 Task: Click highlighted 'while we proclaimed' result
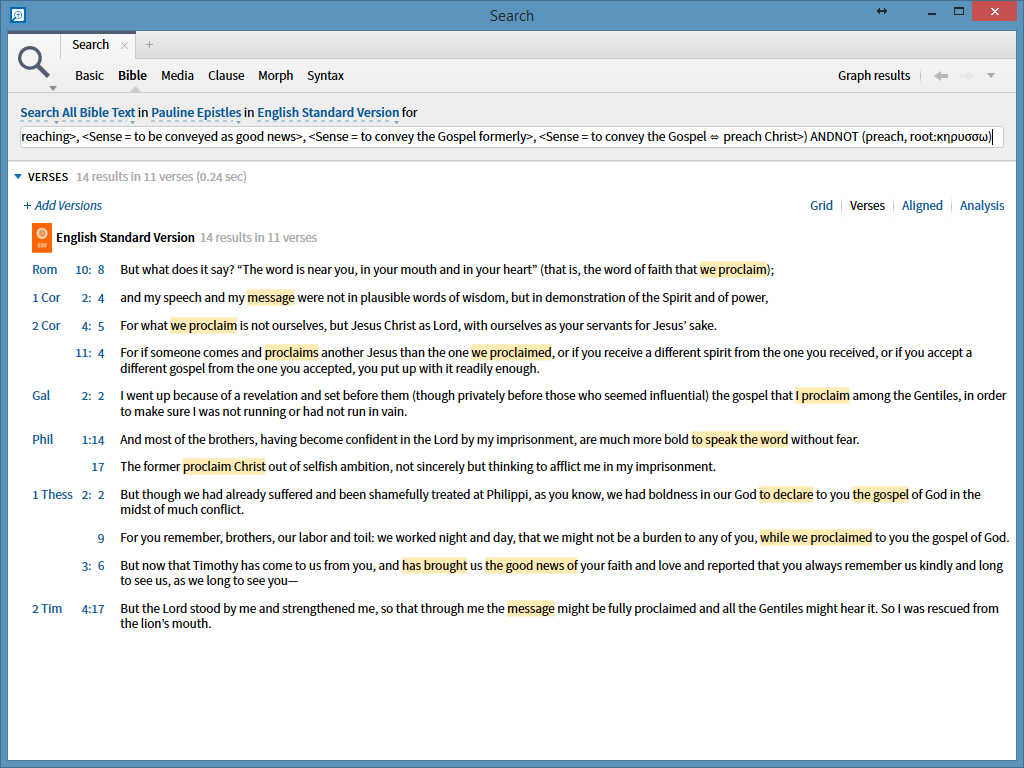click(816, 537)
